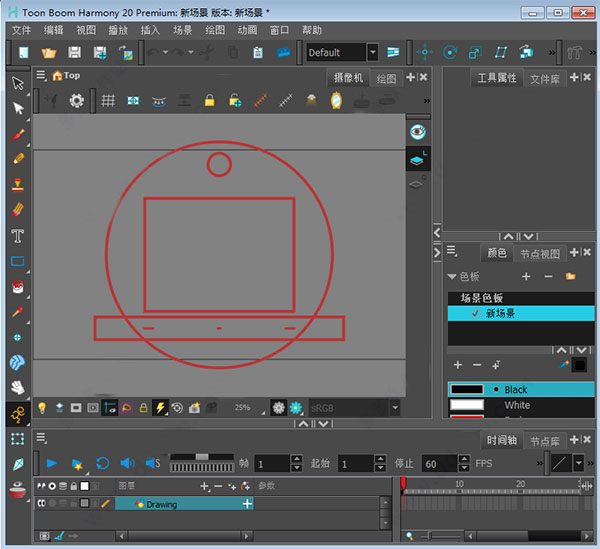This screenshot has width=600, height=549.
Task: Pick the Paint bucket tool
Action: pos(18,287)
